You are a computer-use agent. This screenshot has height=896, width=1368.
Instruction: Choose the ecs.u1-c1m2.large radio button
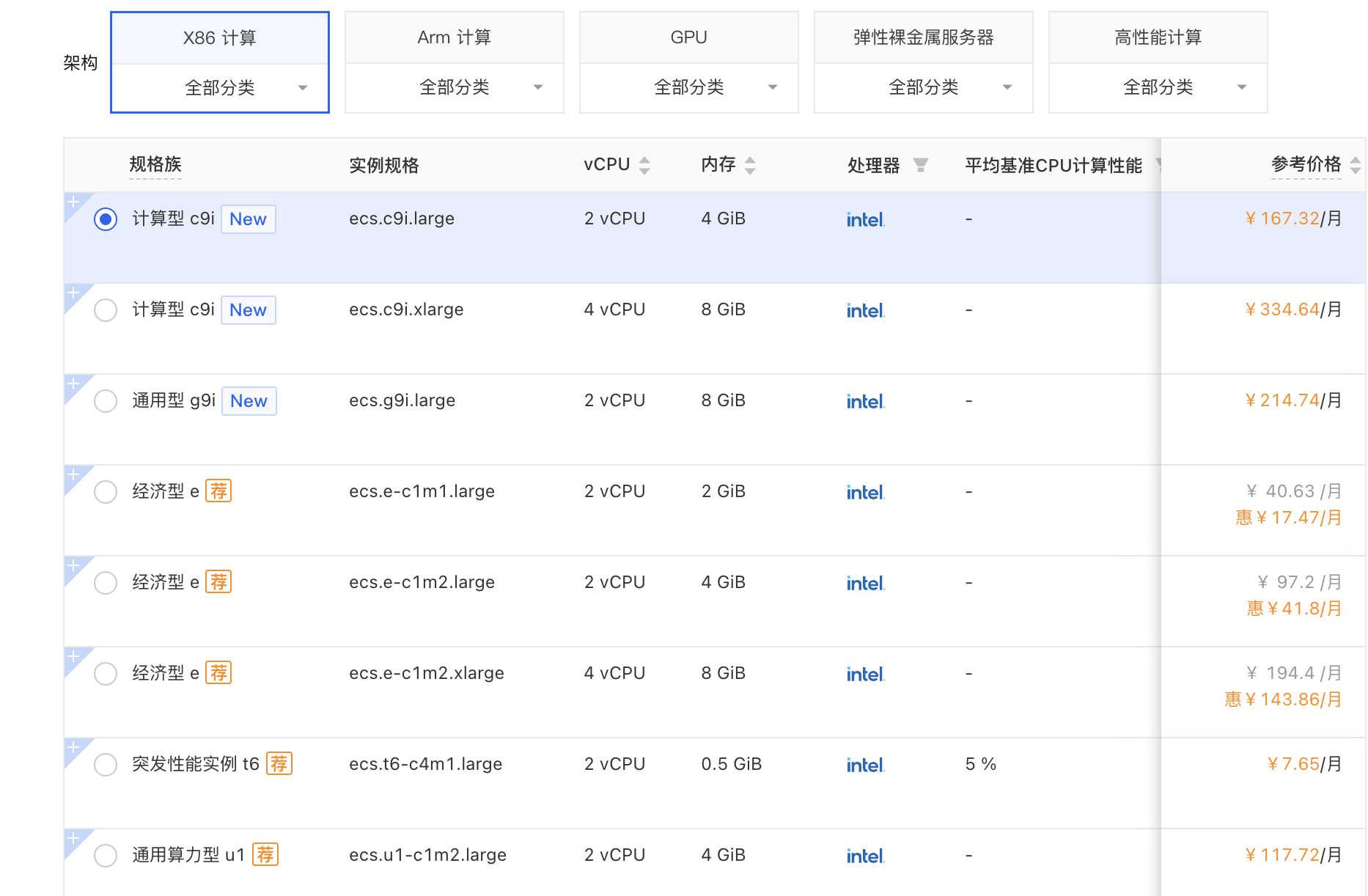[x=106, y=856]
